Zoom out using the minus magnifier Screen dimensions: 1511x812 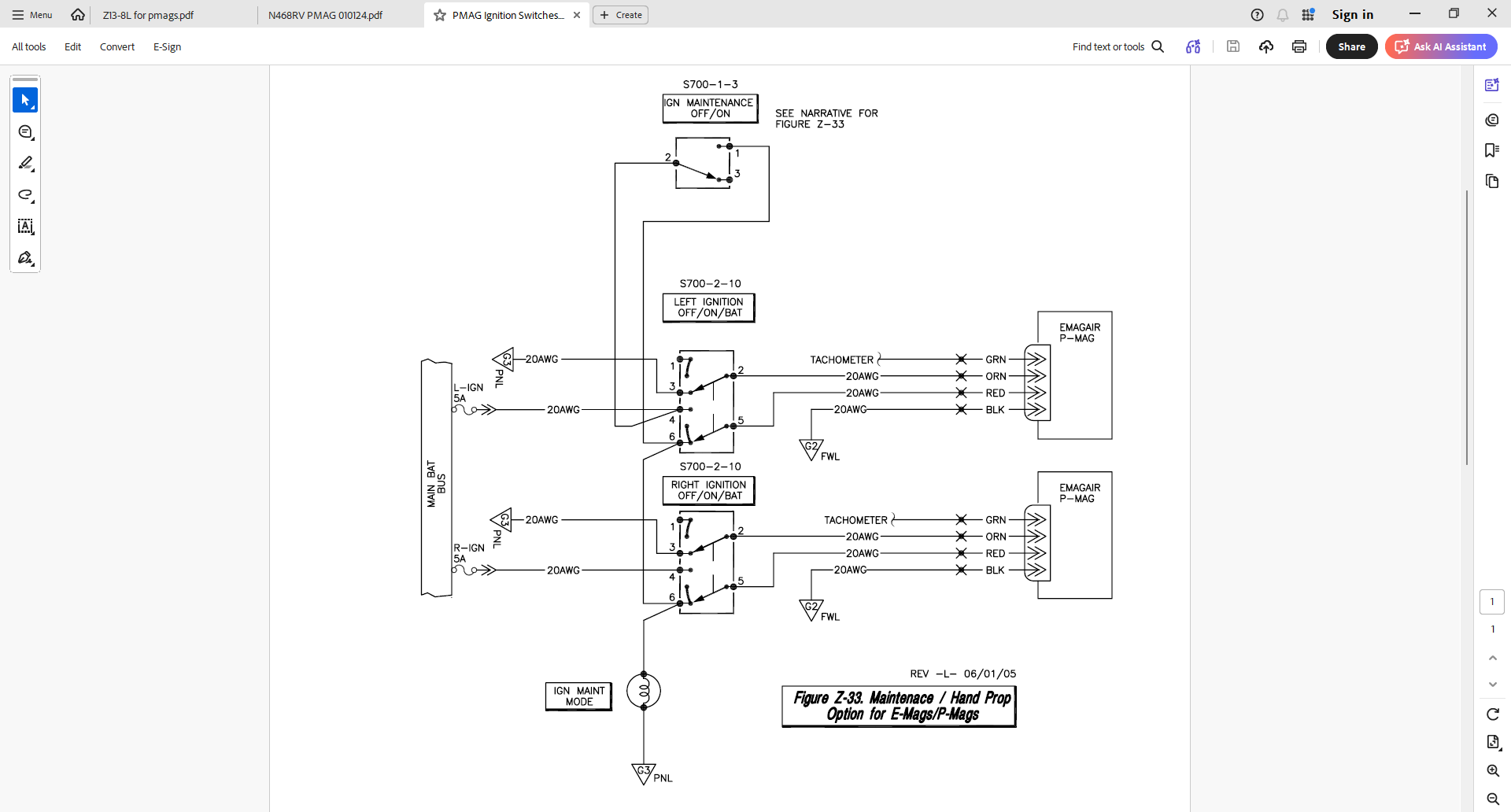(1492, 799)
